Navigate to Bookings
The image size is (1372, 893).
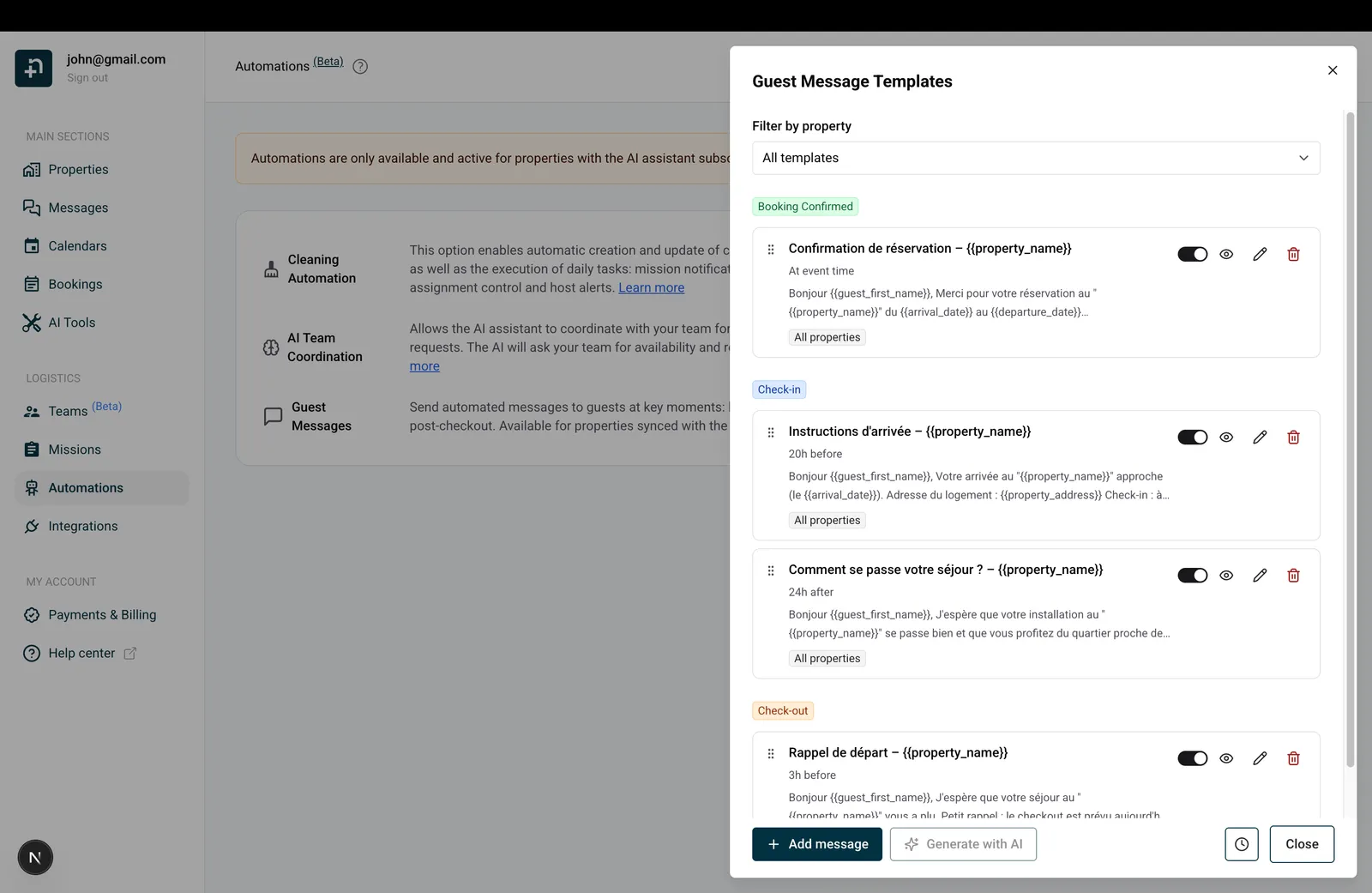coord(102,284)
